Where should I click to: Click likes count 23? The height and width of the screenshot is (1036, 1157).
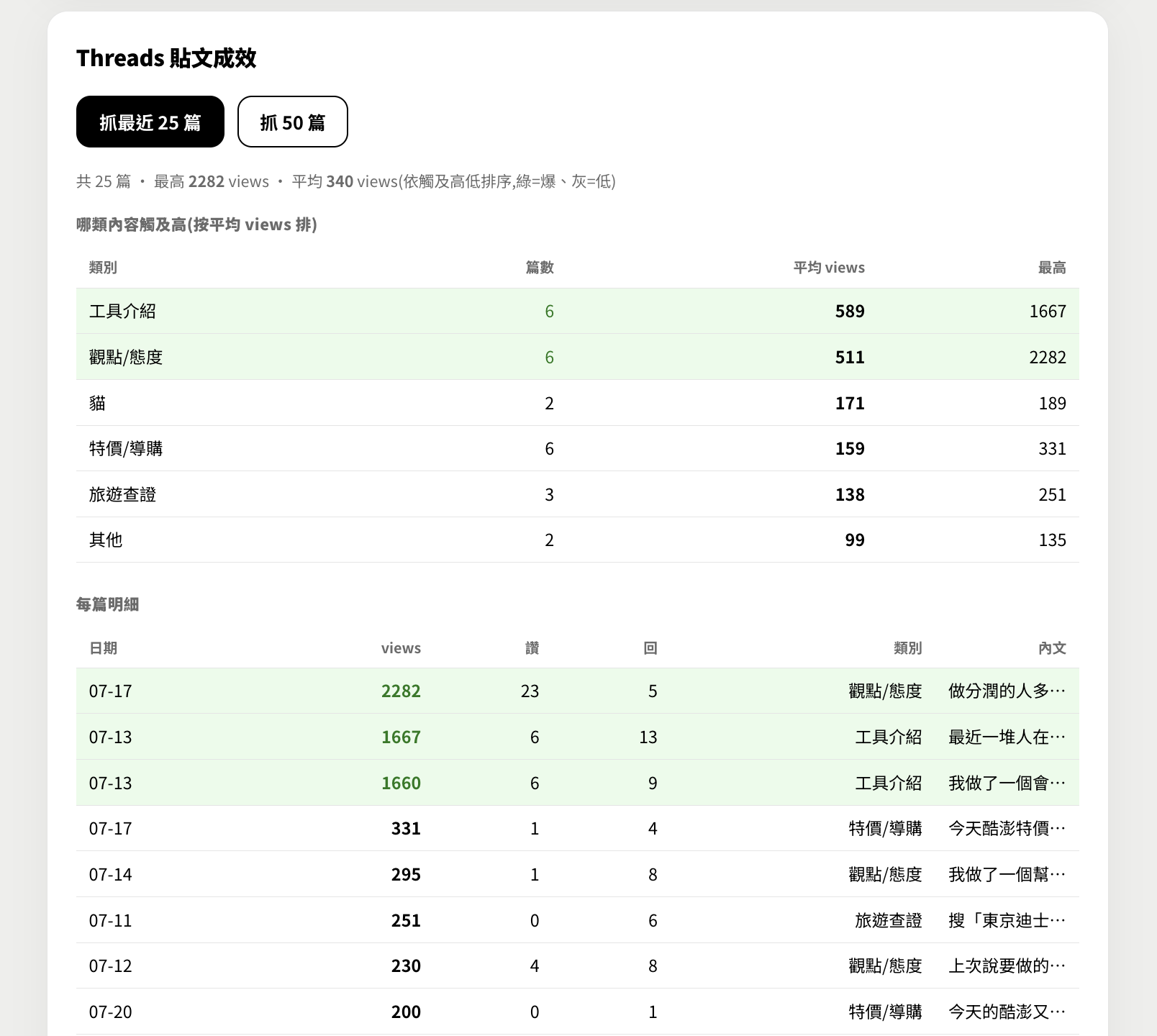pyautogui.click(x=530, y=691)
